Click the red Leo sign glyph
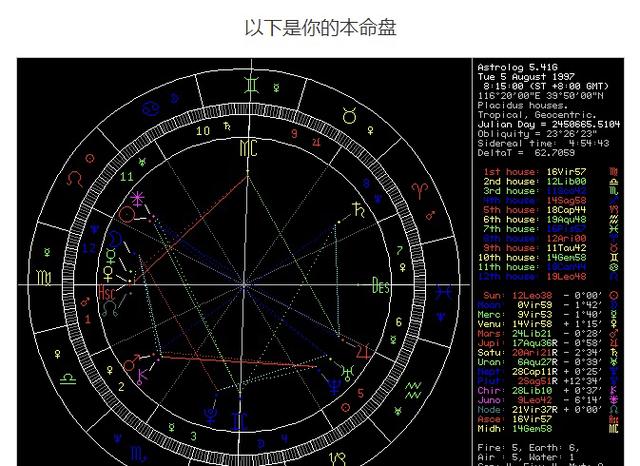This screenshot has width=640, height=466. pyautogui.click(x=75, y=178)
